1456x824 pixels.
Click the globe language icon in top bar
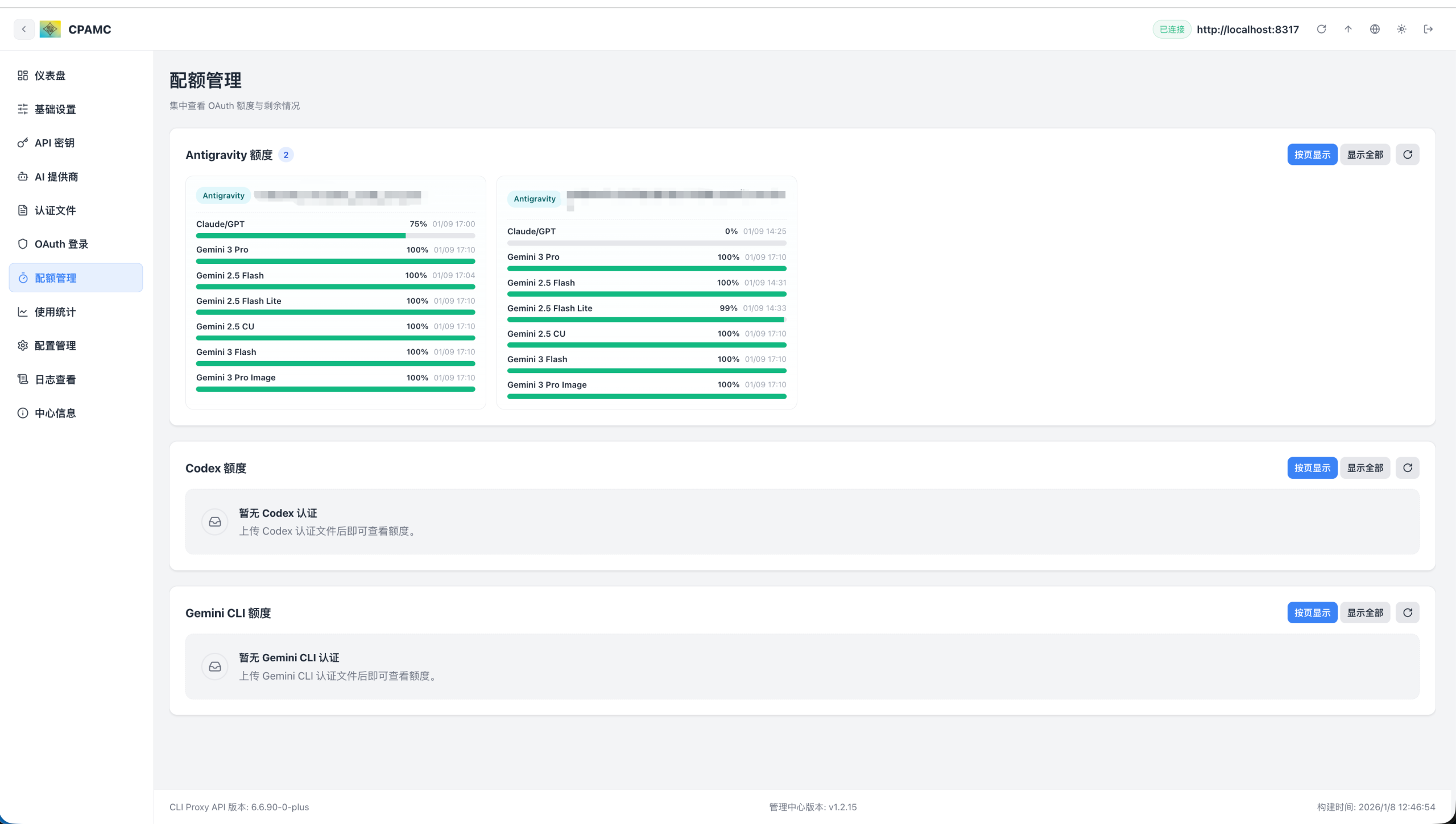pos(1375,29)
